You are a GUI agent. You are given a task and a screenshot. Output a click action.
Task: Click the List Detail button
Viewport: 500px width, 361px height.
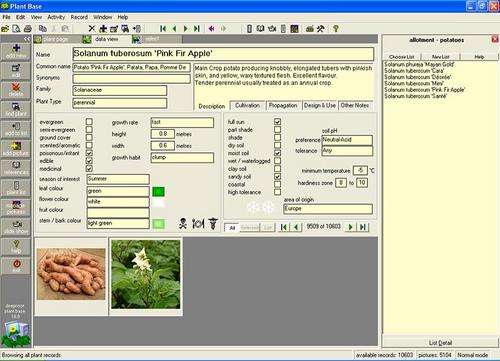click(x=440, y=343)
